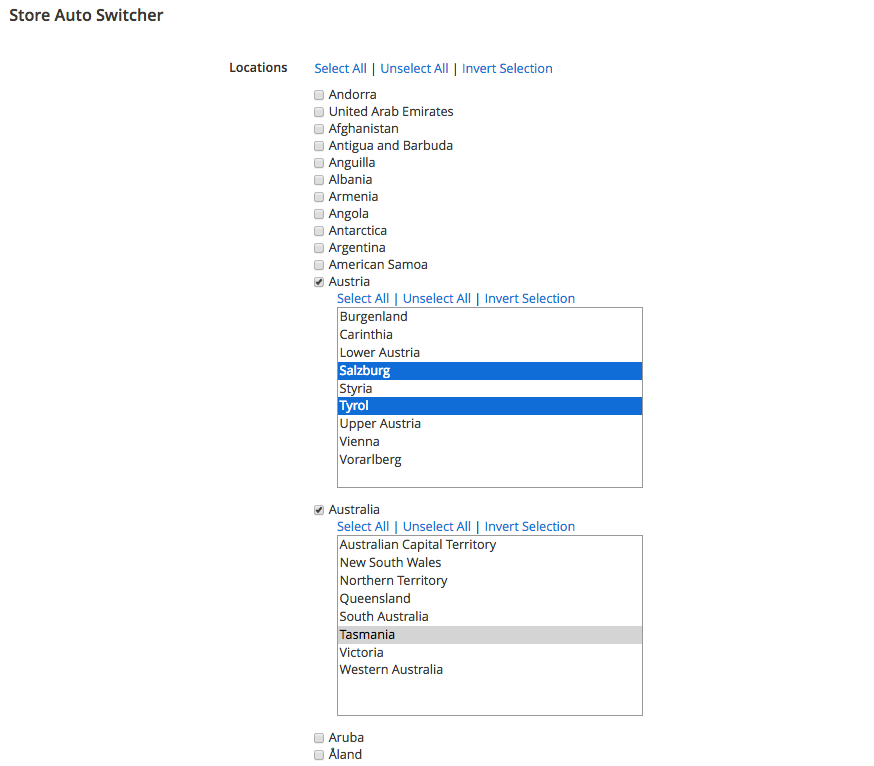The height and width of the screenshot is (766, 874).
Task: Click the top Locations Invert Selection link
Action: [x=507, y=69]
